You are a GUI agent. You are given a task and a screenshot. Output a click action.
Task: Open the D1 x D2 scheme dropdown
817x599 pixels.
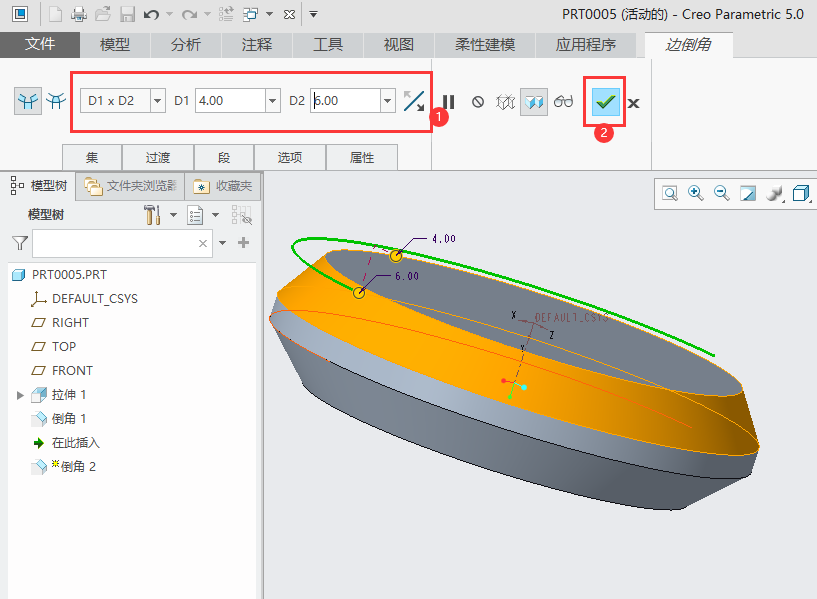157,100
